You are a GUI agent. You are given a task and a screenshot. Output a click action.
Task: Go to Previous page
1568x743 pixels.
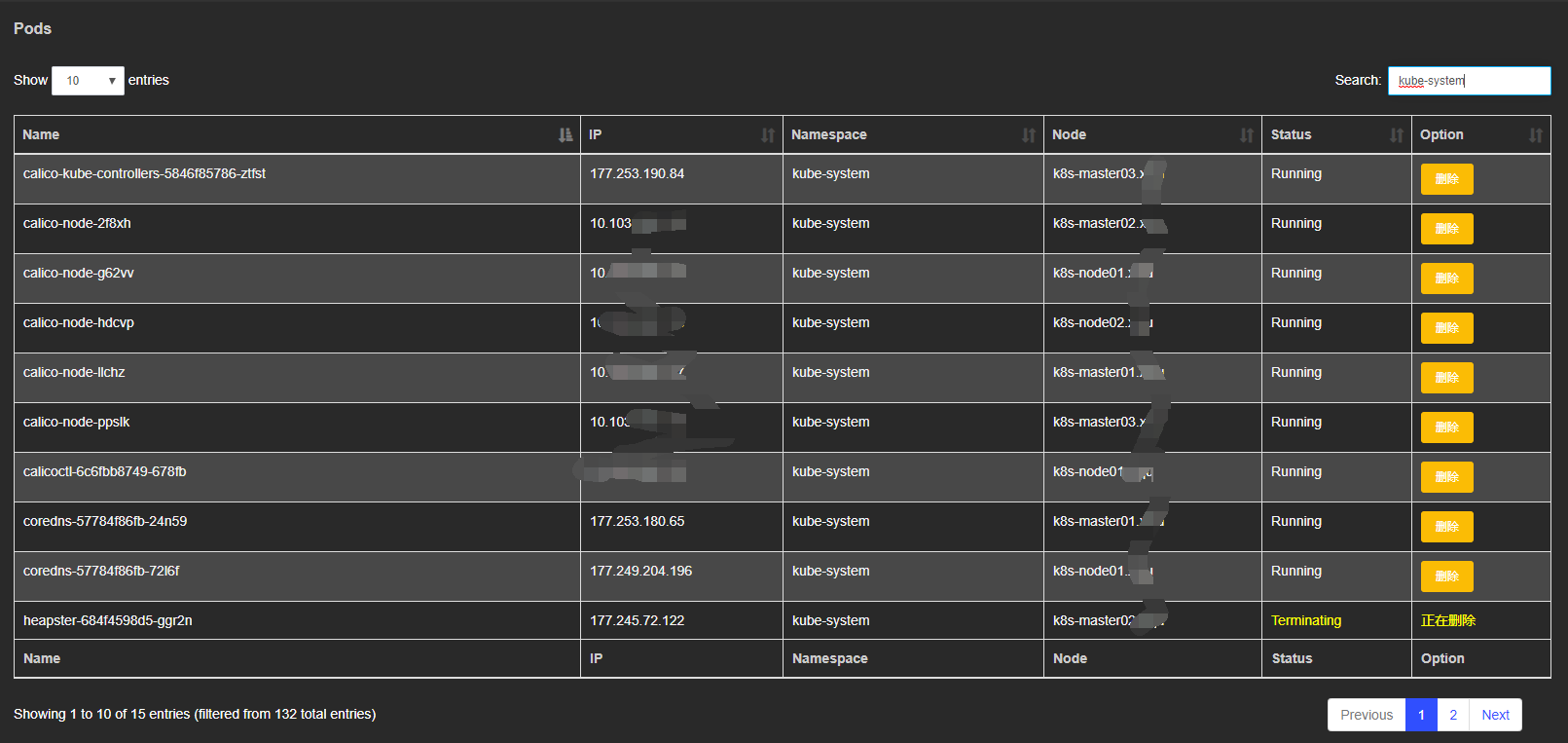click(1367, 715)
